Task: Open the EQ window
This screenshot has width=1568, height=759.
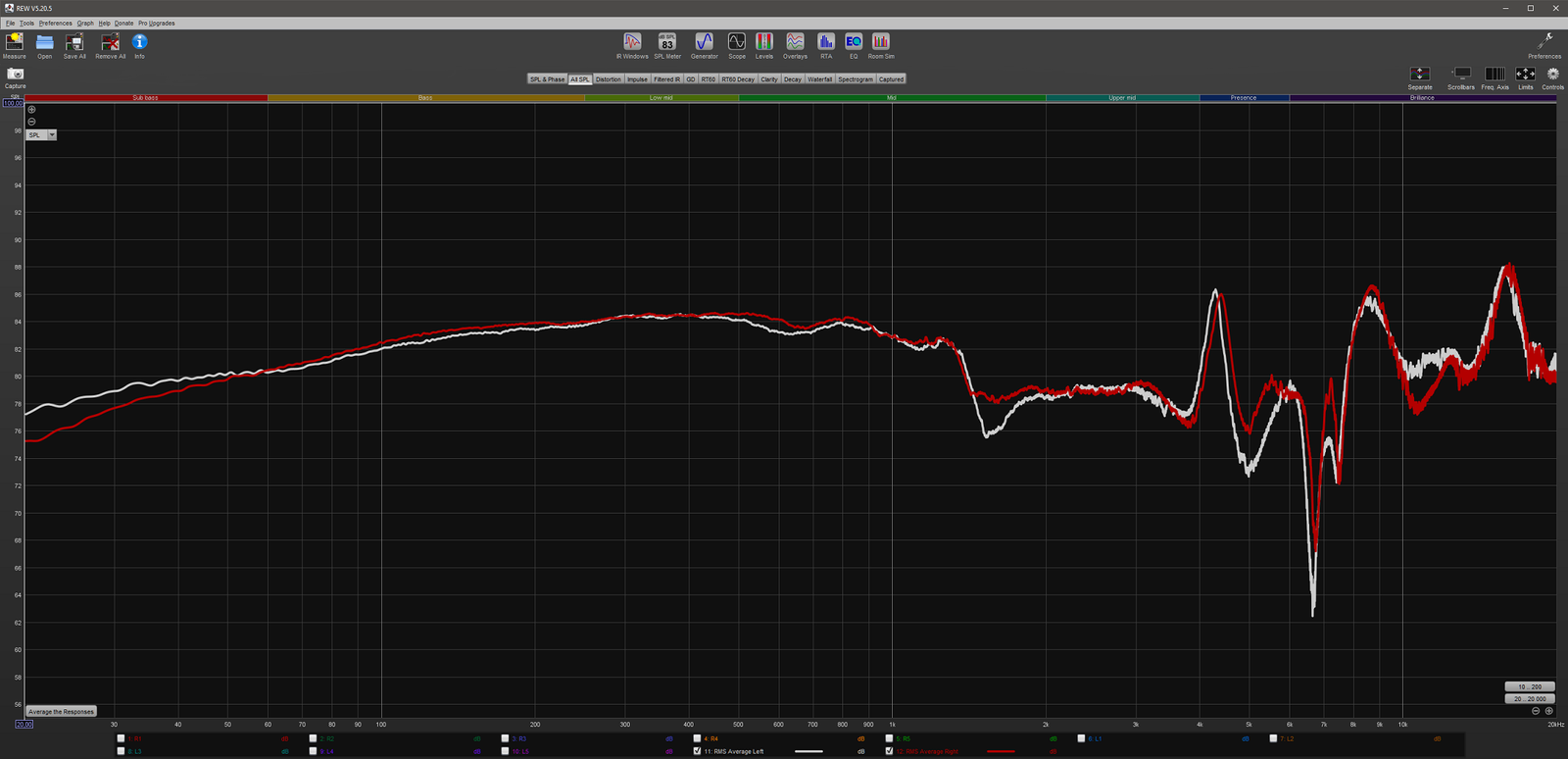Action: pyautogui.click(x=854, y=42)
